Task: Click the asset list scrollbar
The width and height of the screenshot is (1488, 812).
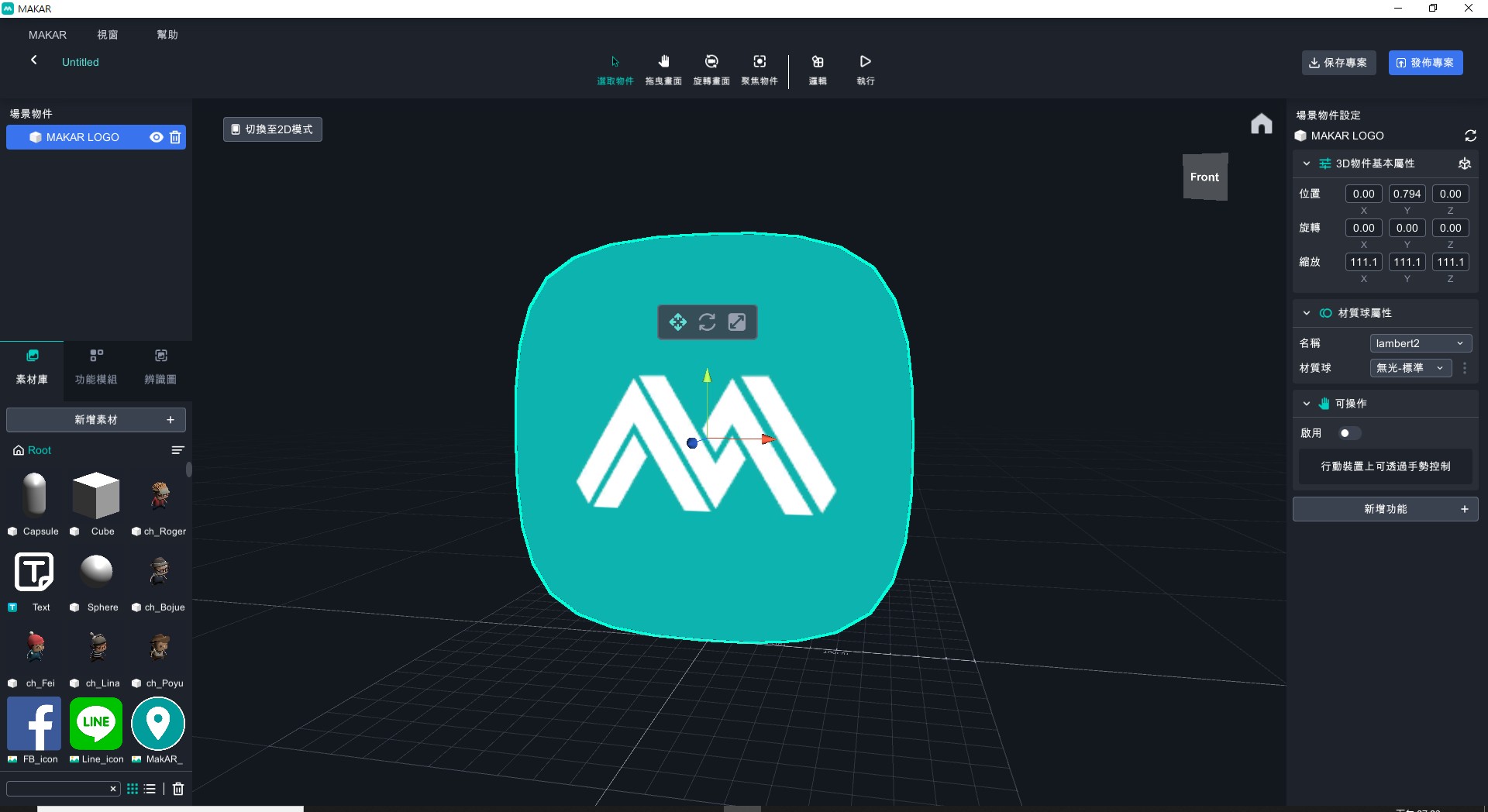Action: 188,470
